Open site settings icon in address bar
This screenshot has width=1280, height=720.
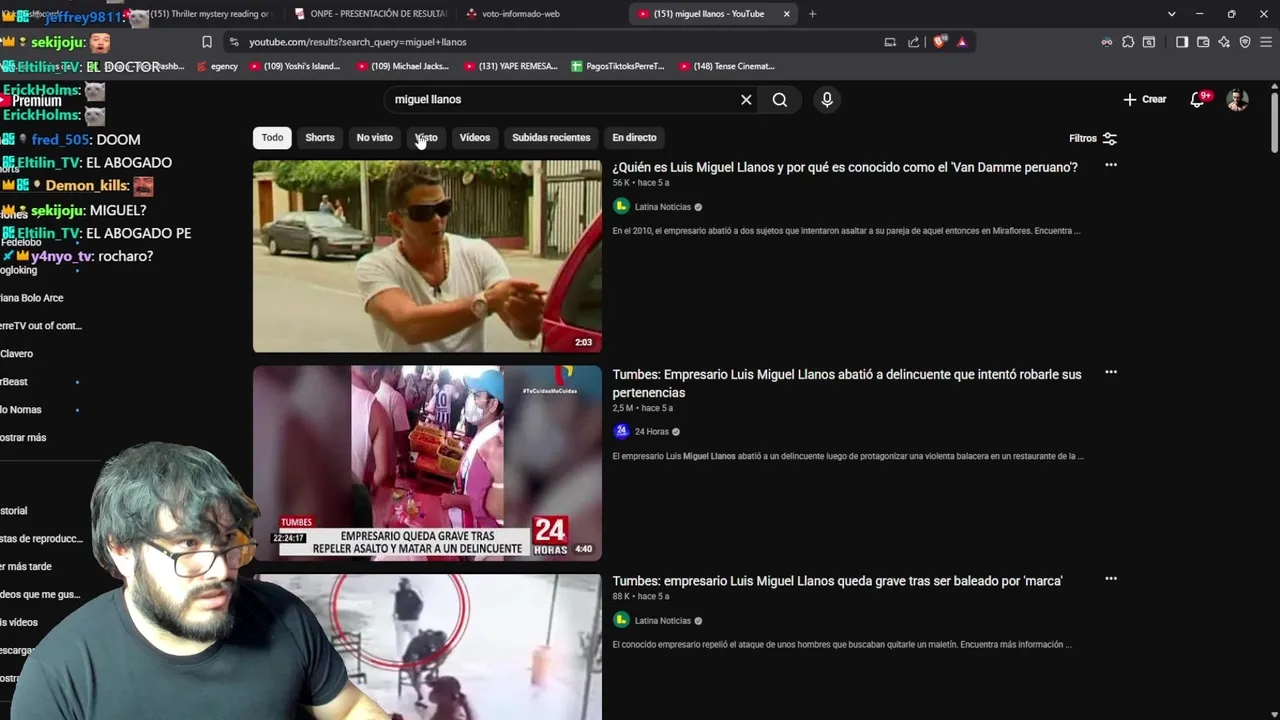[234, 42]
